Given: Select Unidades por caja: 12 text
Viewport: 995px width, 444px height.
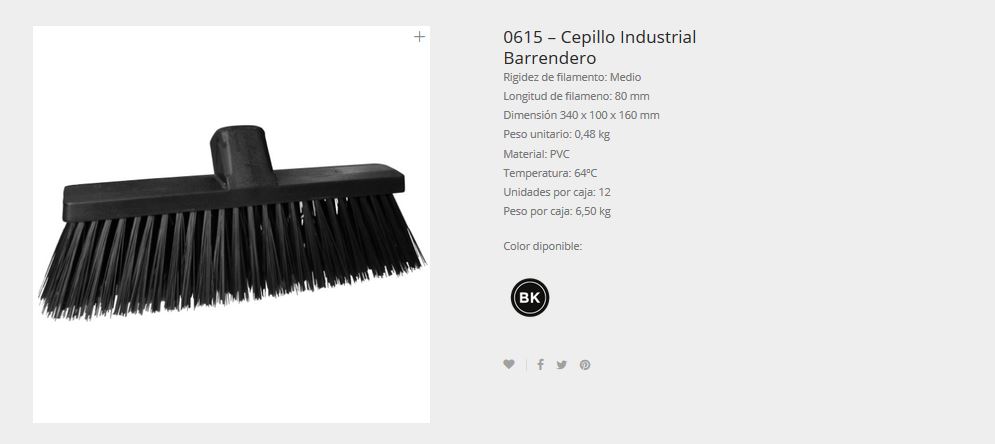Looking at the screenshot, I should coord(557,192).
